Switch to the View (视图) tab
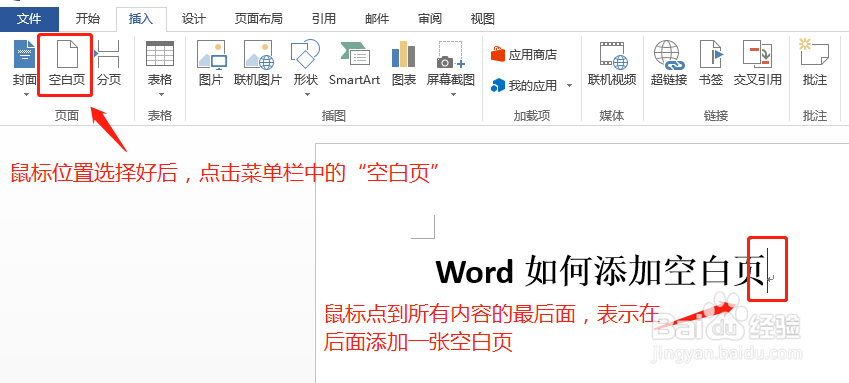This screenshot has height=383, width=849. pyautogui.click(x=482, y=20)
